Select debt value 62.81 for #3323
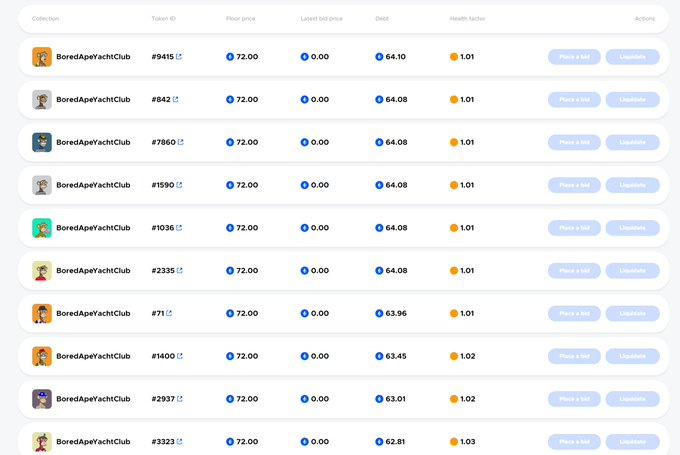The height and width of the screenshot is (455, 680). pyautogui.click(x=395, y=442)
